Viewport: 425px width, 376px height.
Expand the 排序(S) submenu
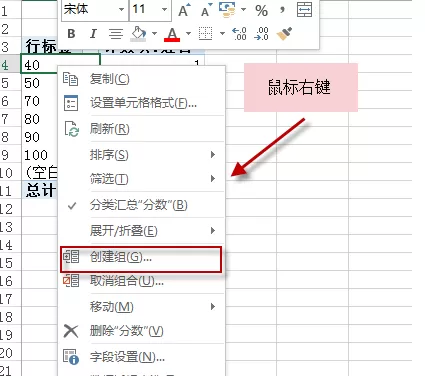(141, 155)
